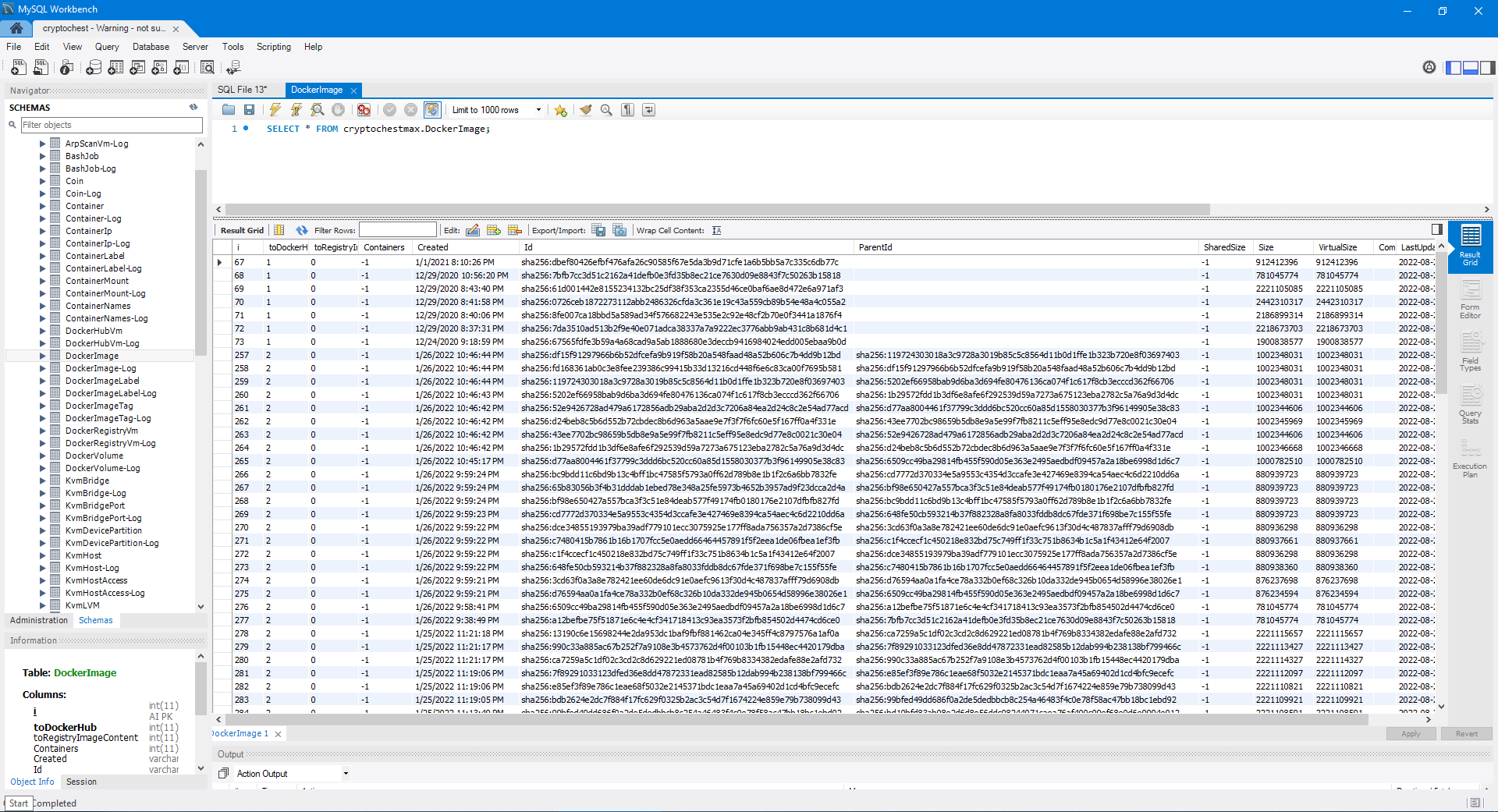
Task: Click the Revert button
Action: (1467, 734)
